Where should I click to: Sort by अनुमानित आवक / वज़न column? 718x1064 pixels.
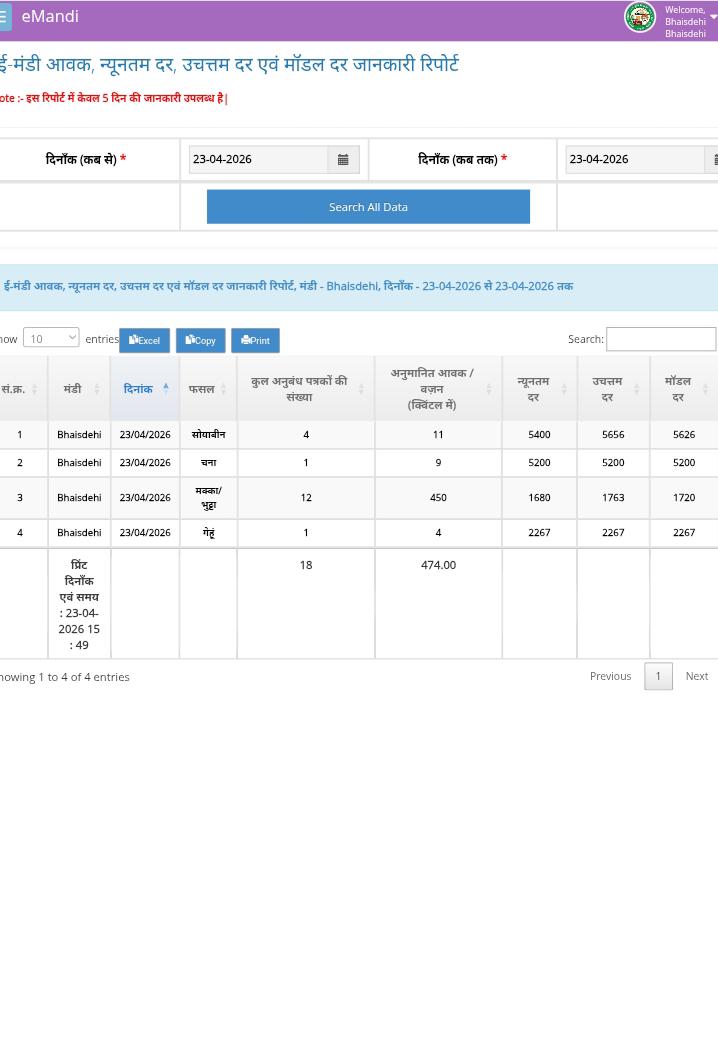pos(437,388)
